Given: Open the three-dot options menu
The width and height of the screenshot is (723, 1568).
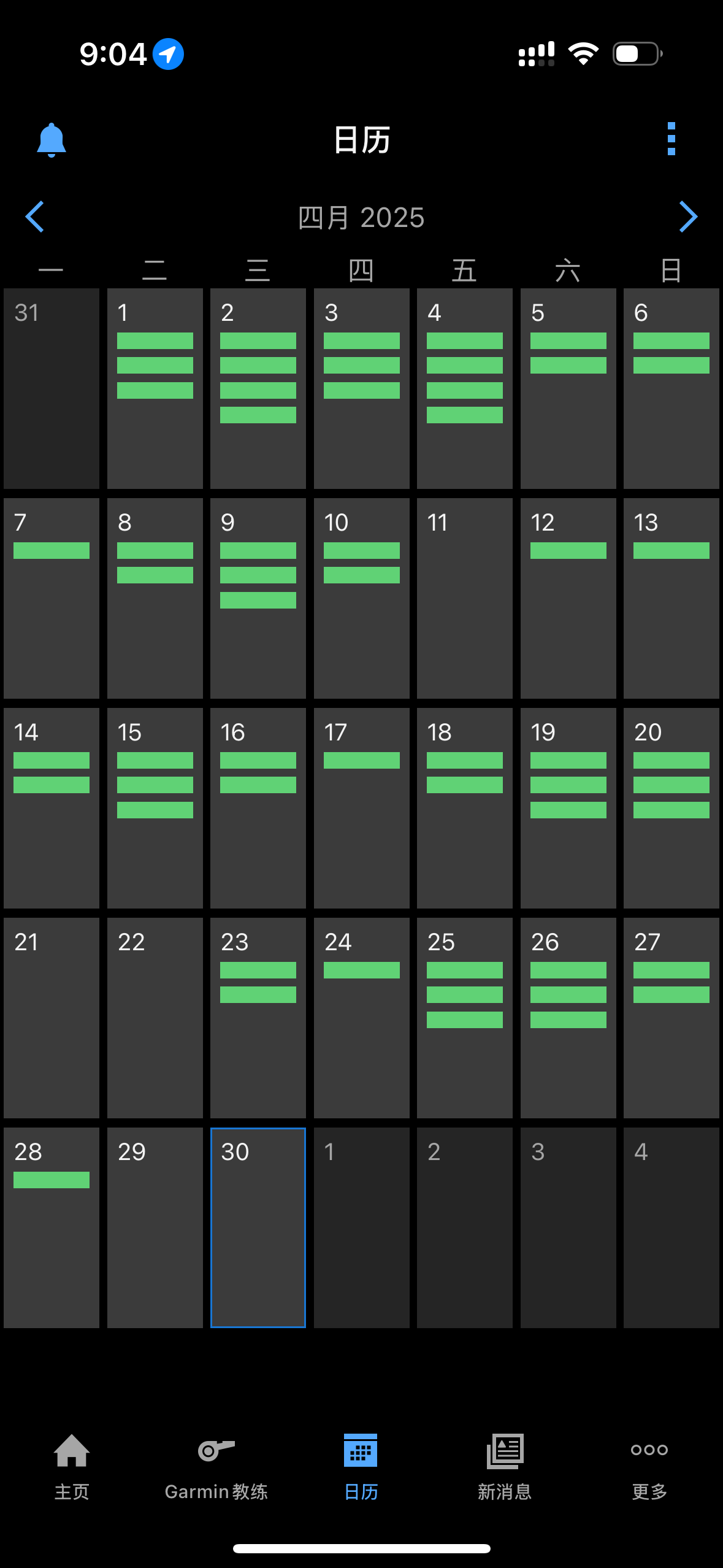Looking at the screenshot, I should tap(671, 139).
